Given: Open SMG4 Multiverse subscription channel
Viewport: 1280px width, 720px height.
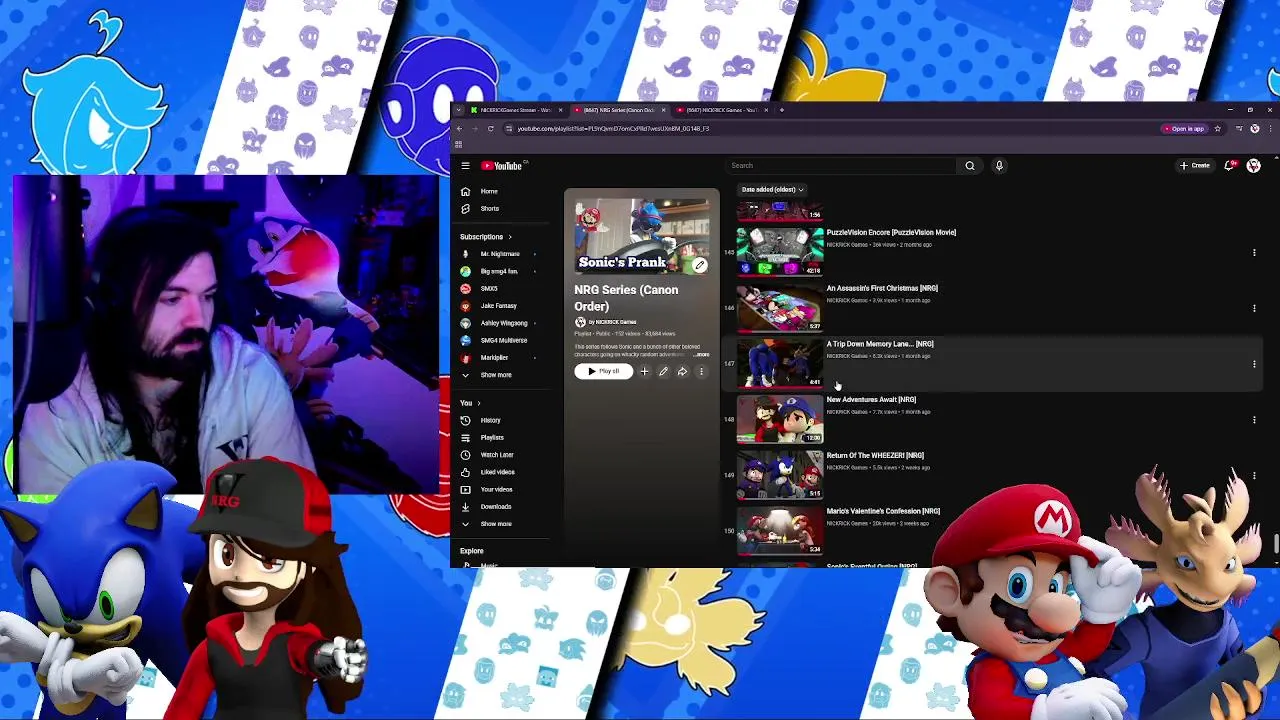Looking at the screenshot, I should point(502,340).
